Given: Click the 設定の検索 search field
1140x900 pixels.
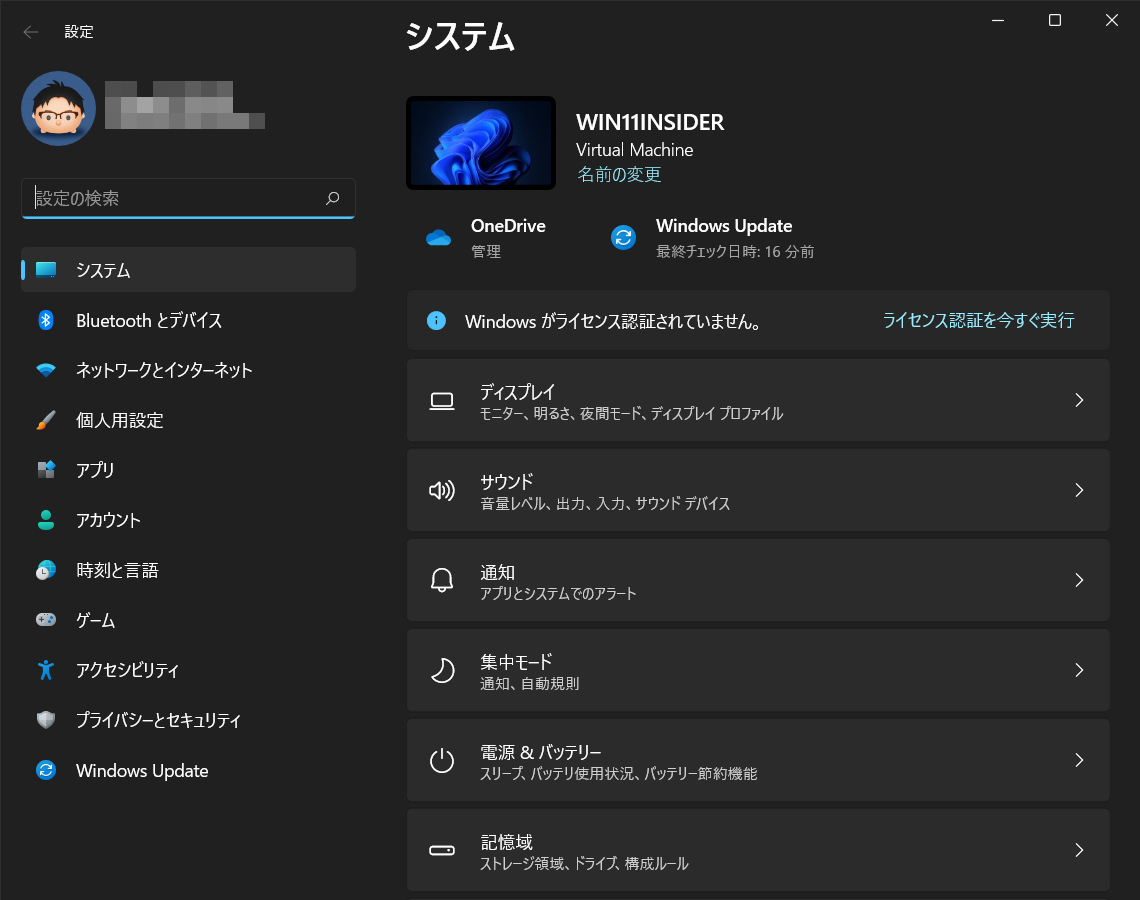Looking at the screenshot, I should [x=188, y=198].
